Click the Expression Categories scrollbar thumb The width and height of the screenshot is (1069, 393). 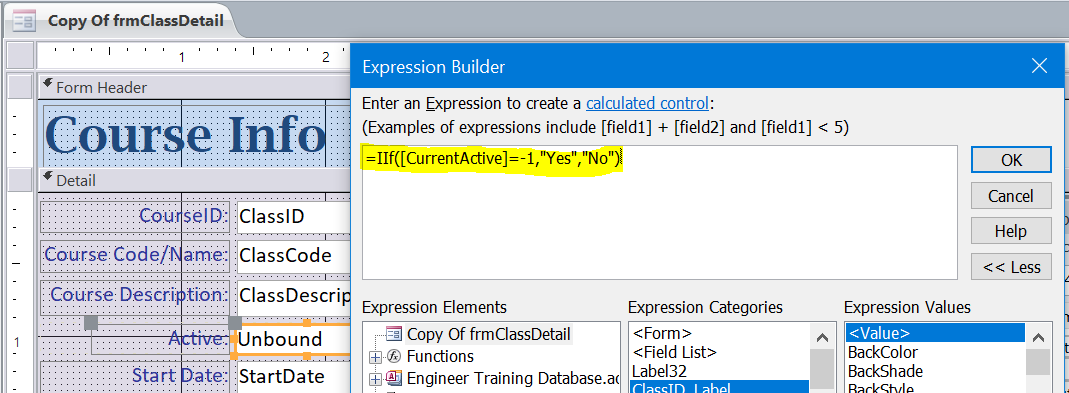click(x=822, y=367)
